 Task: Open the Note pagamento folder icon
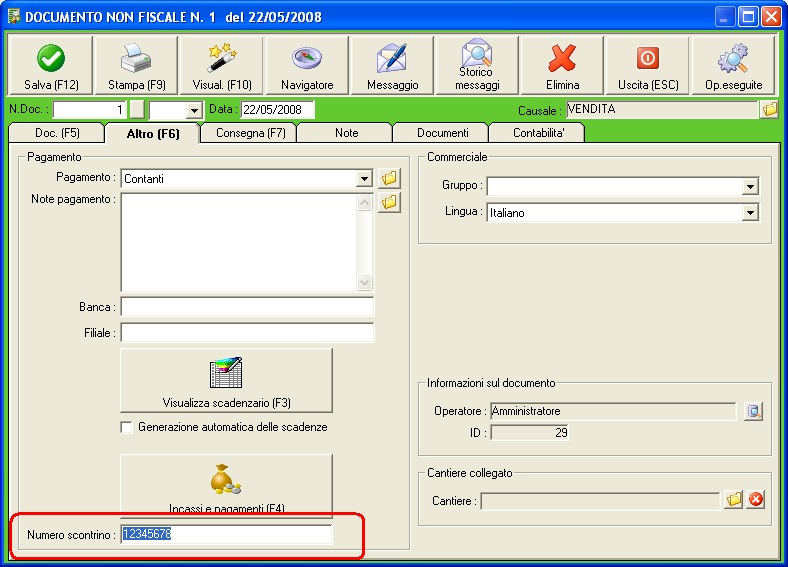tap(389, 202)
